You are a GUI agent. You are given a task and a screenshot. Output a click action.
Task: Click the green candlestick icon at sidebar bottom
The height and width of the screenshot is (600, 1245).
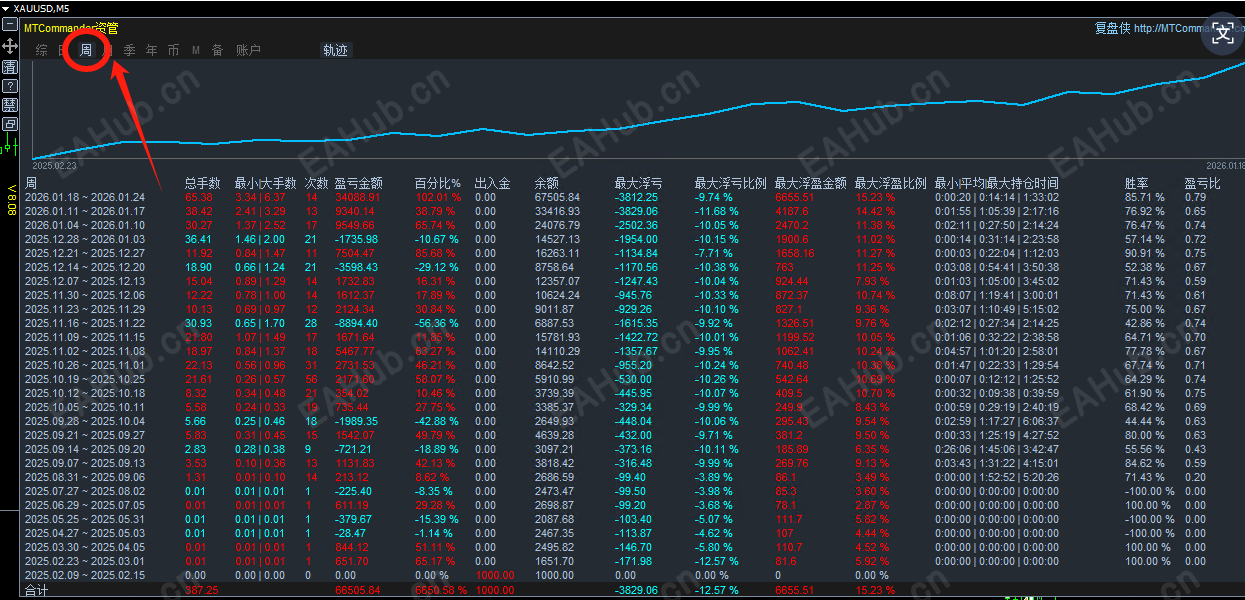[10, 147]
